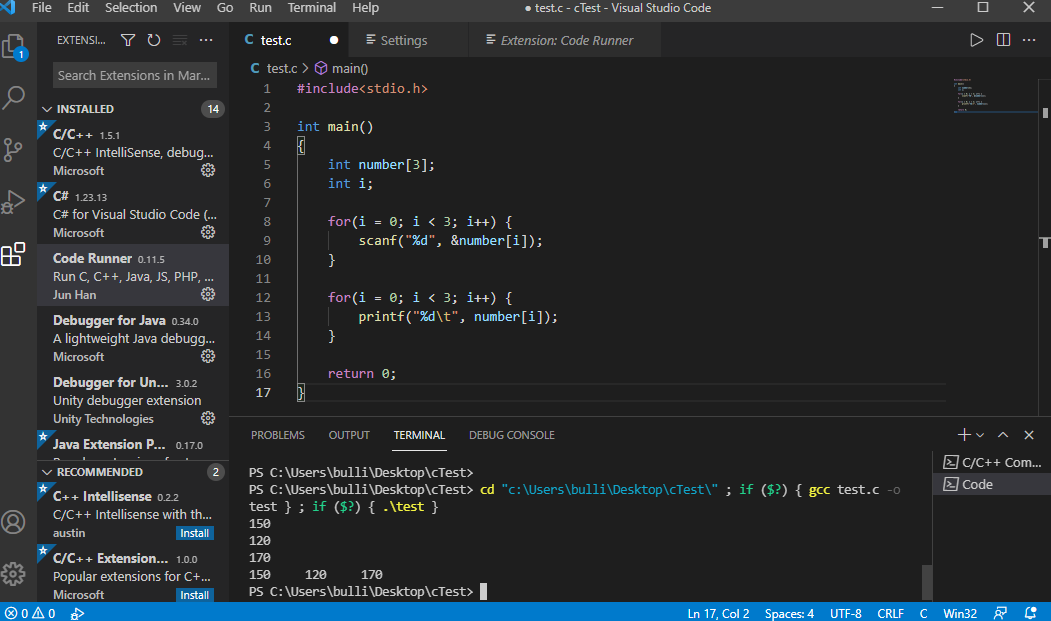Open the Accounts menu icon
Image resolution: width=1051 pixels, height=621 pixels.
point(13,522)
